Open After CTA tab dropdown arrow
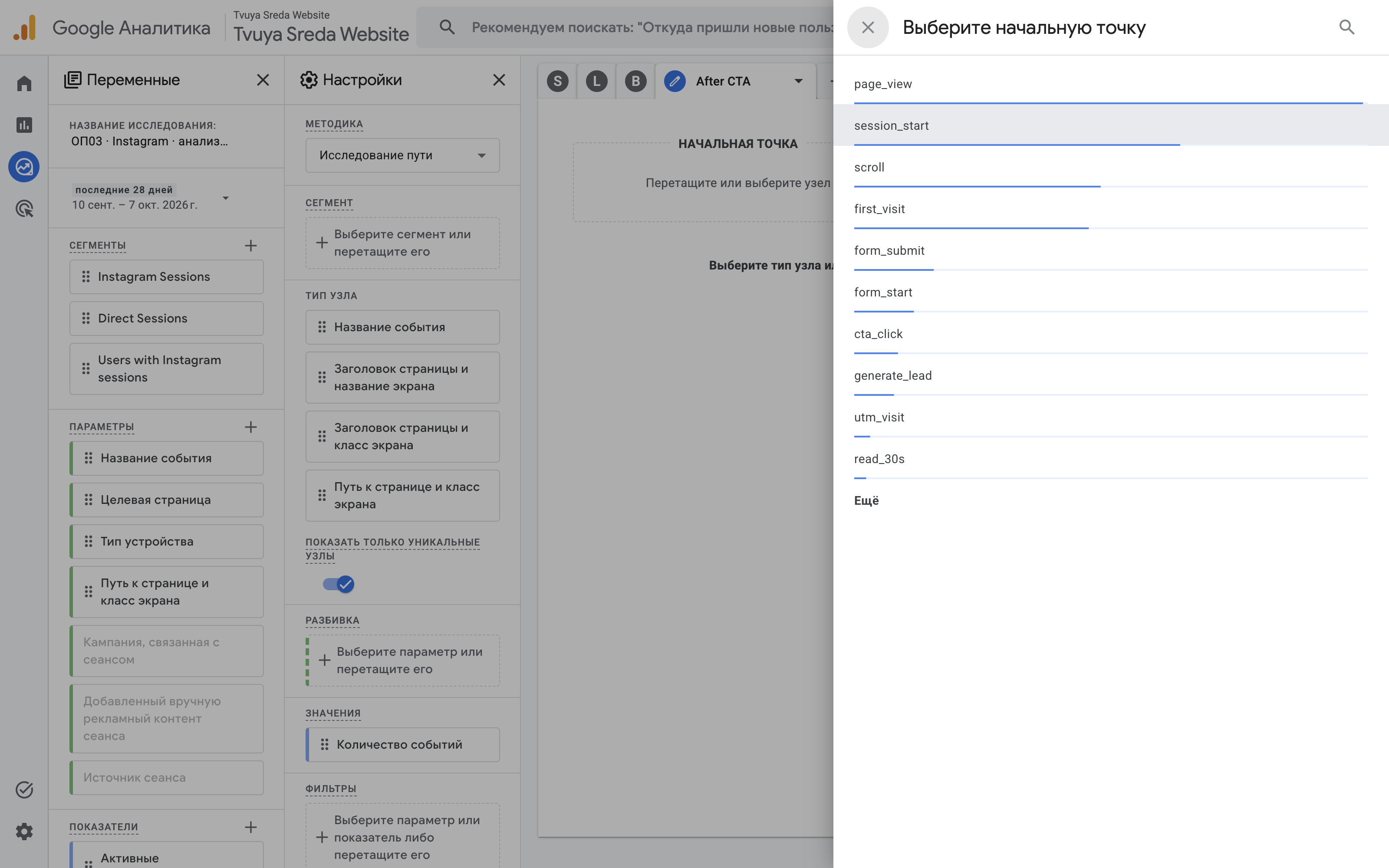Viewport: 1389px width, 868px height. [798, 81]
